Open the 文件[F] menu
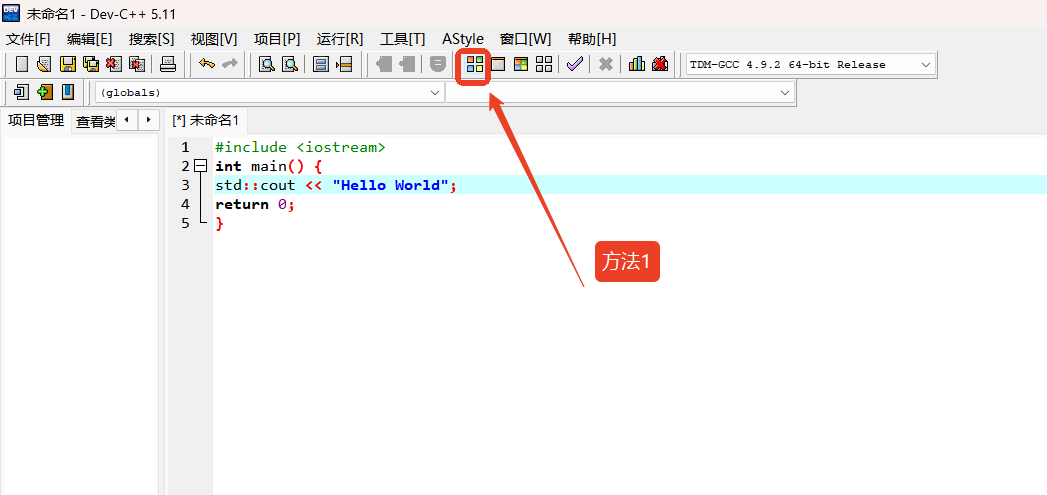The width and height of the screenshot is (1047, 495). pyautogui.click(x=28, y=39)
